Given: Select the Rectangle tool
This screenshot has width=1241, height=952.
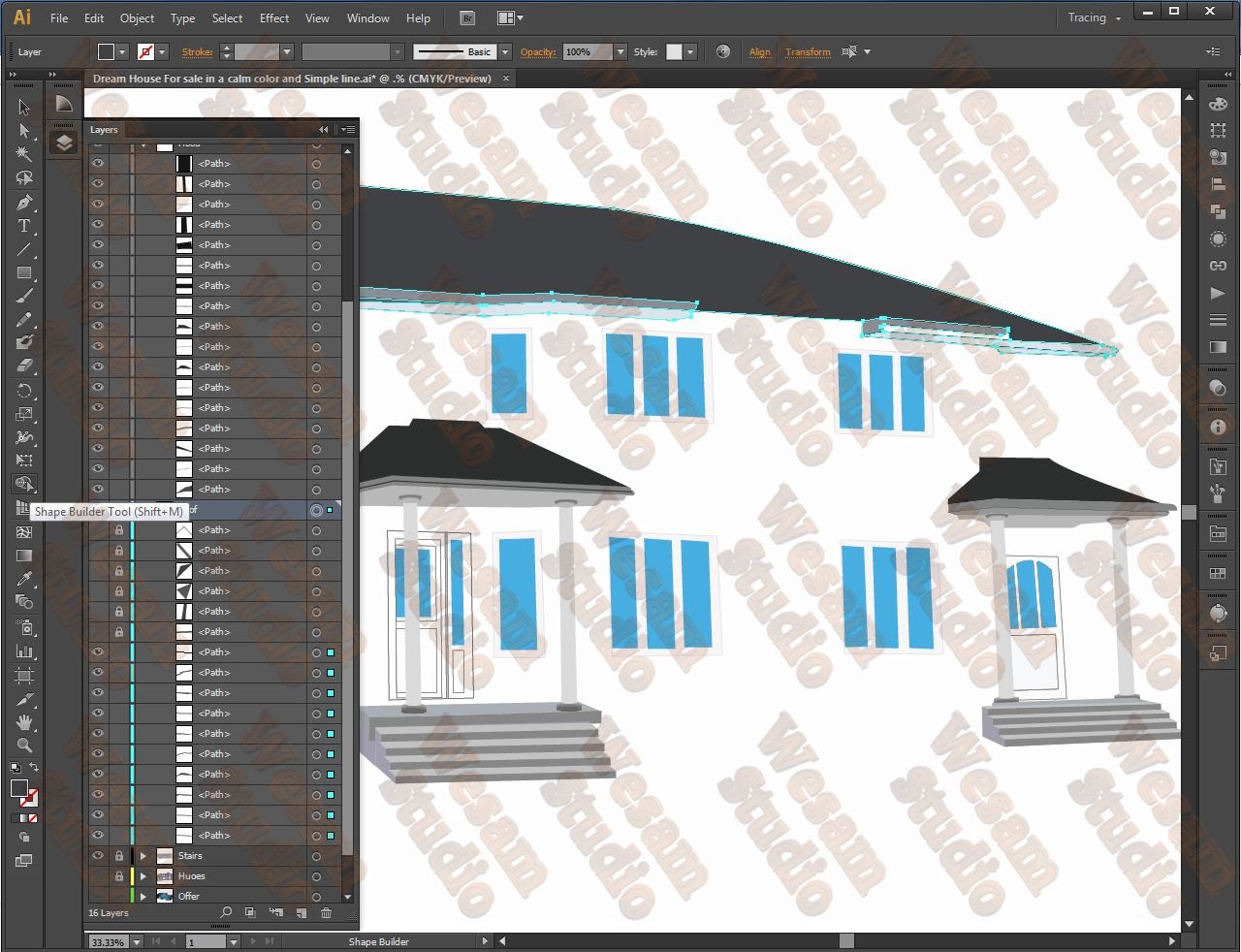Looking at the screenshot, I should pyautogui.click(x=24, y=273).
